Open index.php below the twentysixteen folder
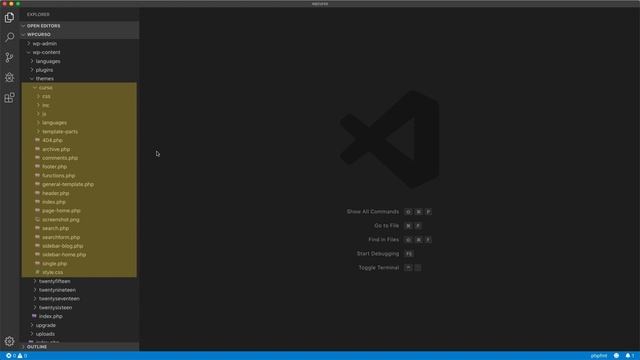The width and height of the screenshot is (640, 360). pyautogui.click(x=80, y=316)
